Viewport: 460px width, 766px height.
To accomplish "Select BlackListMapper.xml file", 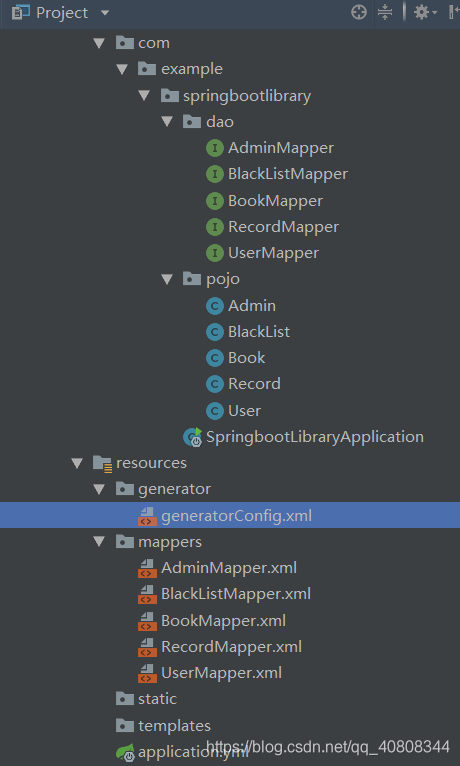I will pyautogui.click(x=236, y=594).
